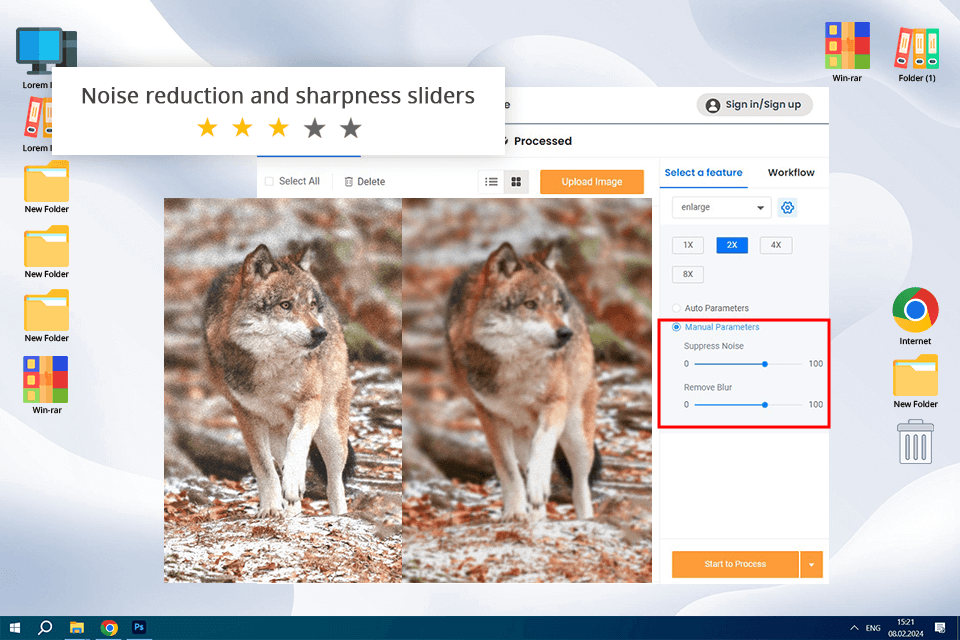
Task: Open the Recycle Bin desktop icon
Action: click(915, 442)
